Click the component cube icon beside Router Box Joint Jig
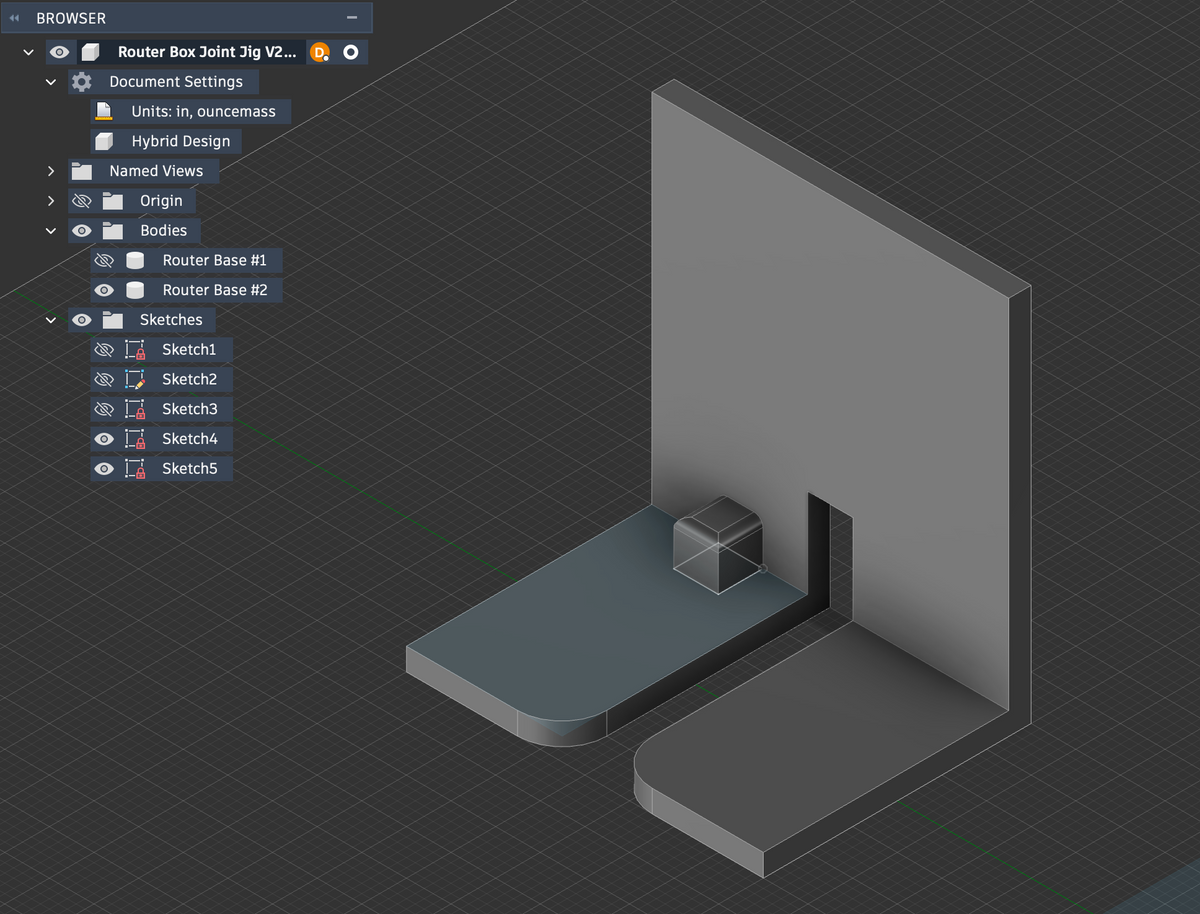Viewport: 1200px width, 914px height. [x=90, y=52]
